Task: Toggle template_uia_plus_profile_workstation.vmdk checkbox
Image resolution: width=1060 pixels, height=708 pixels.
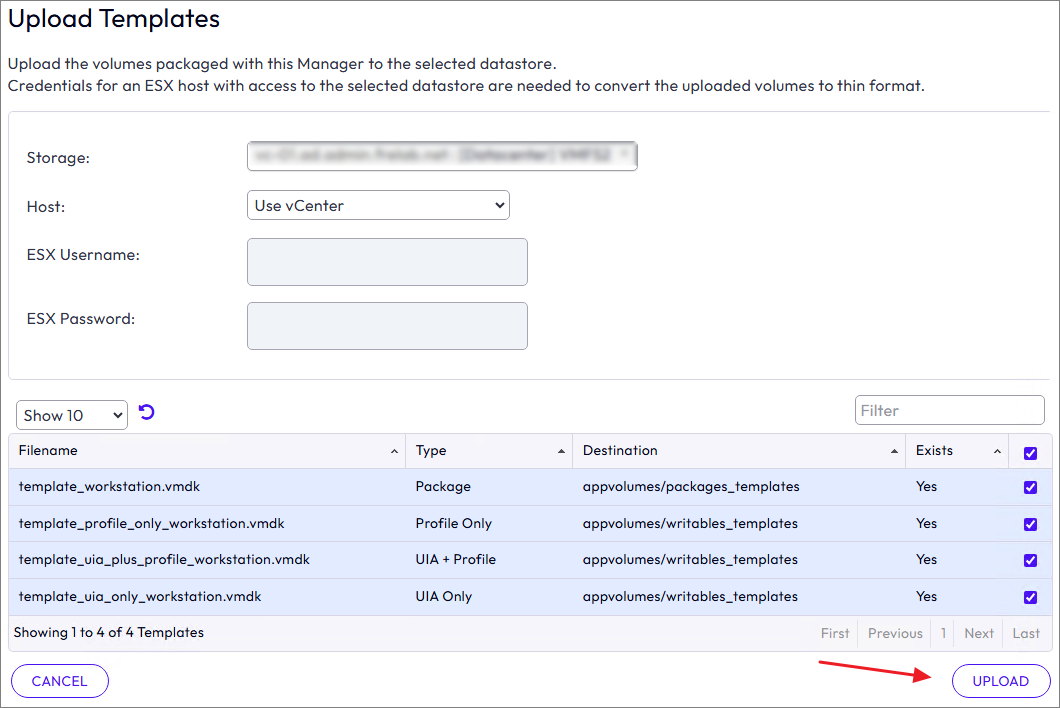Action: click(1031, 560)
